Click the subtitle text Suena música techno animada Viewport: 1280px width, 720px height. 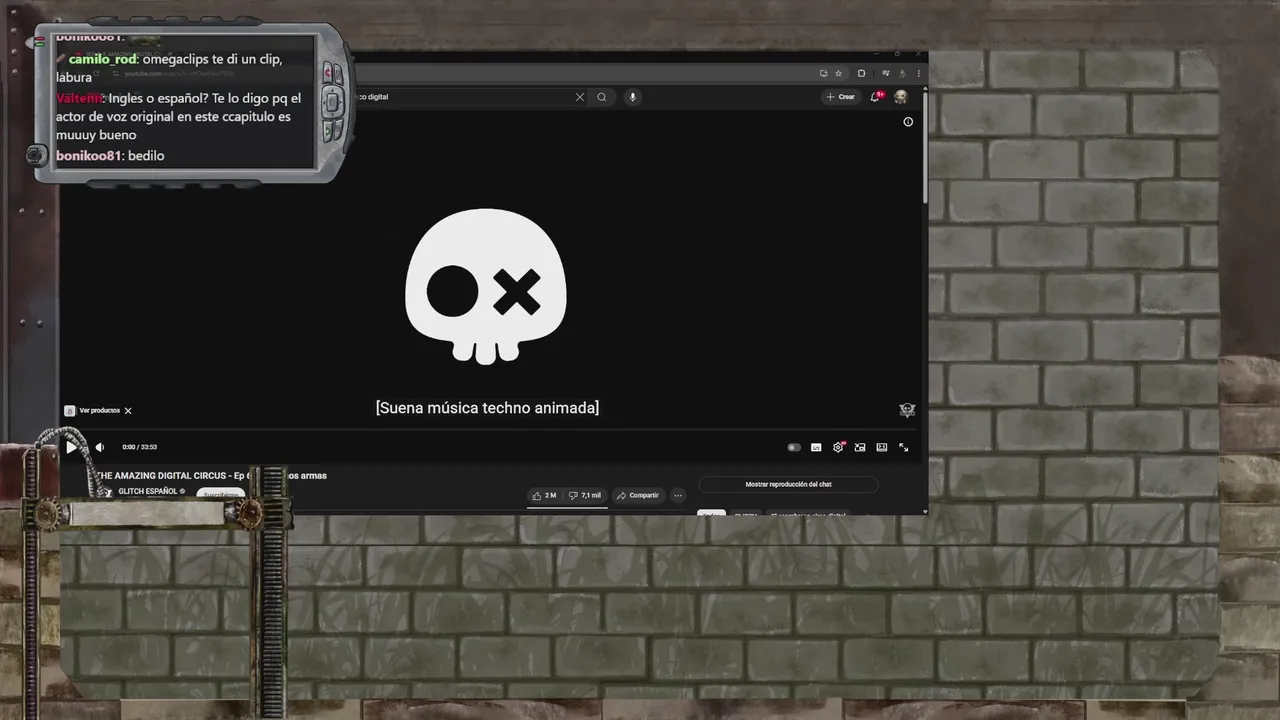pos(488,408)
